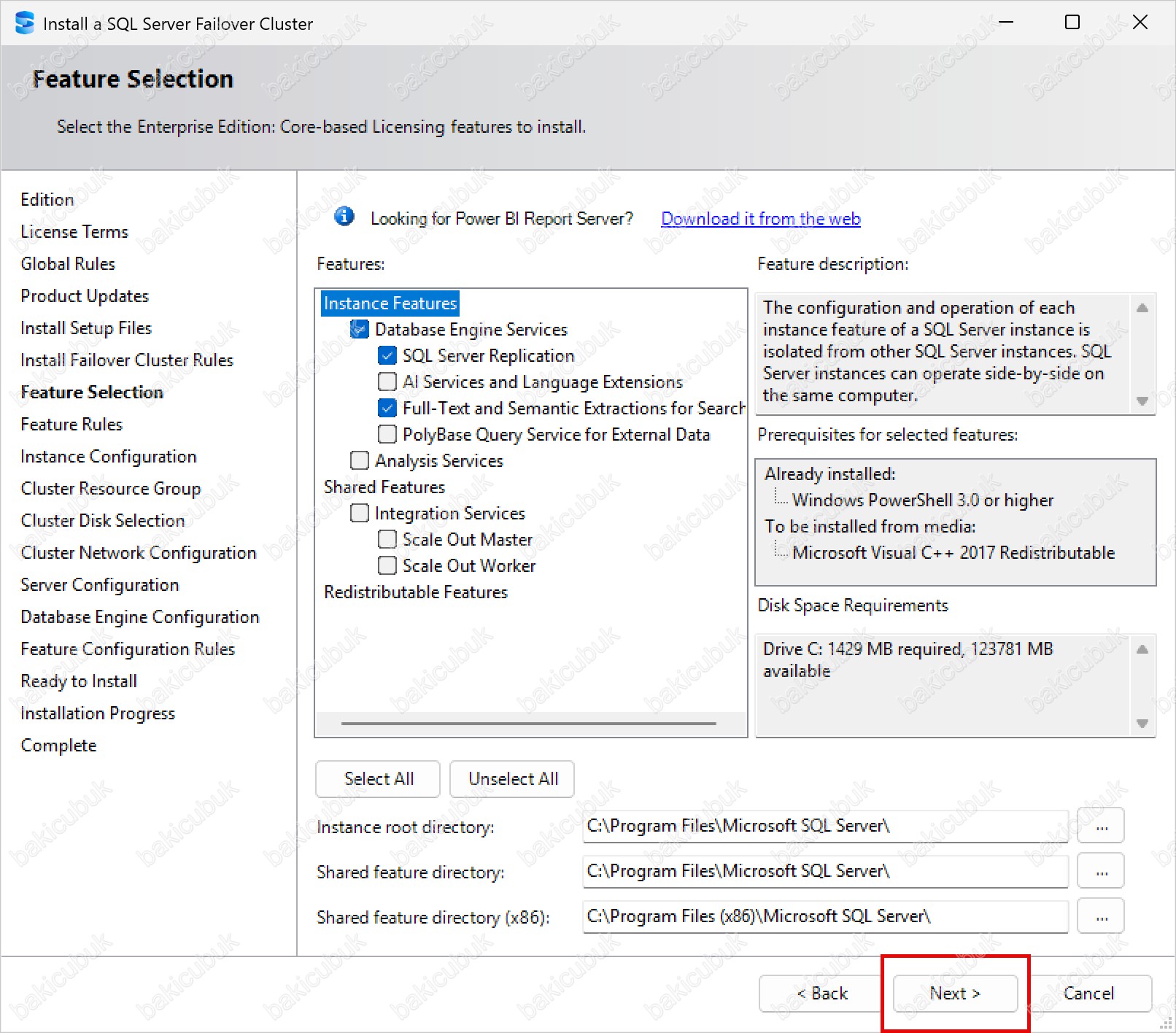This screenshot has height=1033, width=1176.
Task: Tick the Scale Out Master checkbox
Action: 387,540
